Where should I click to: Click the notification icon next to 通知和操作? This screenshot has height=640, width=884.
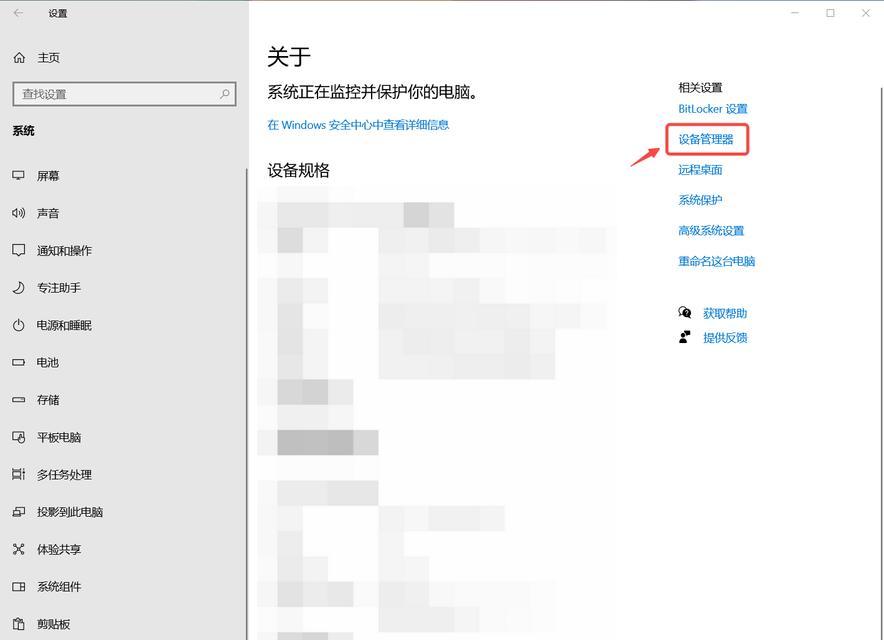coord(19,250)
